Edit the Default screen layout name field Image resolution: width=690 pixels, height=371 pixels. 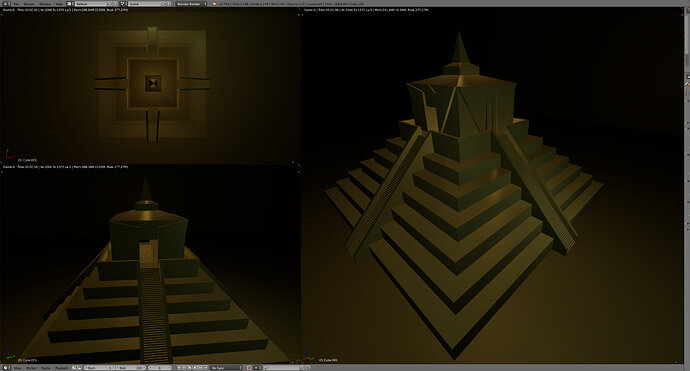click(x=91, y=4)
